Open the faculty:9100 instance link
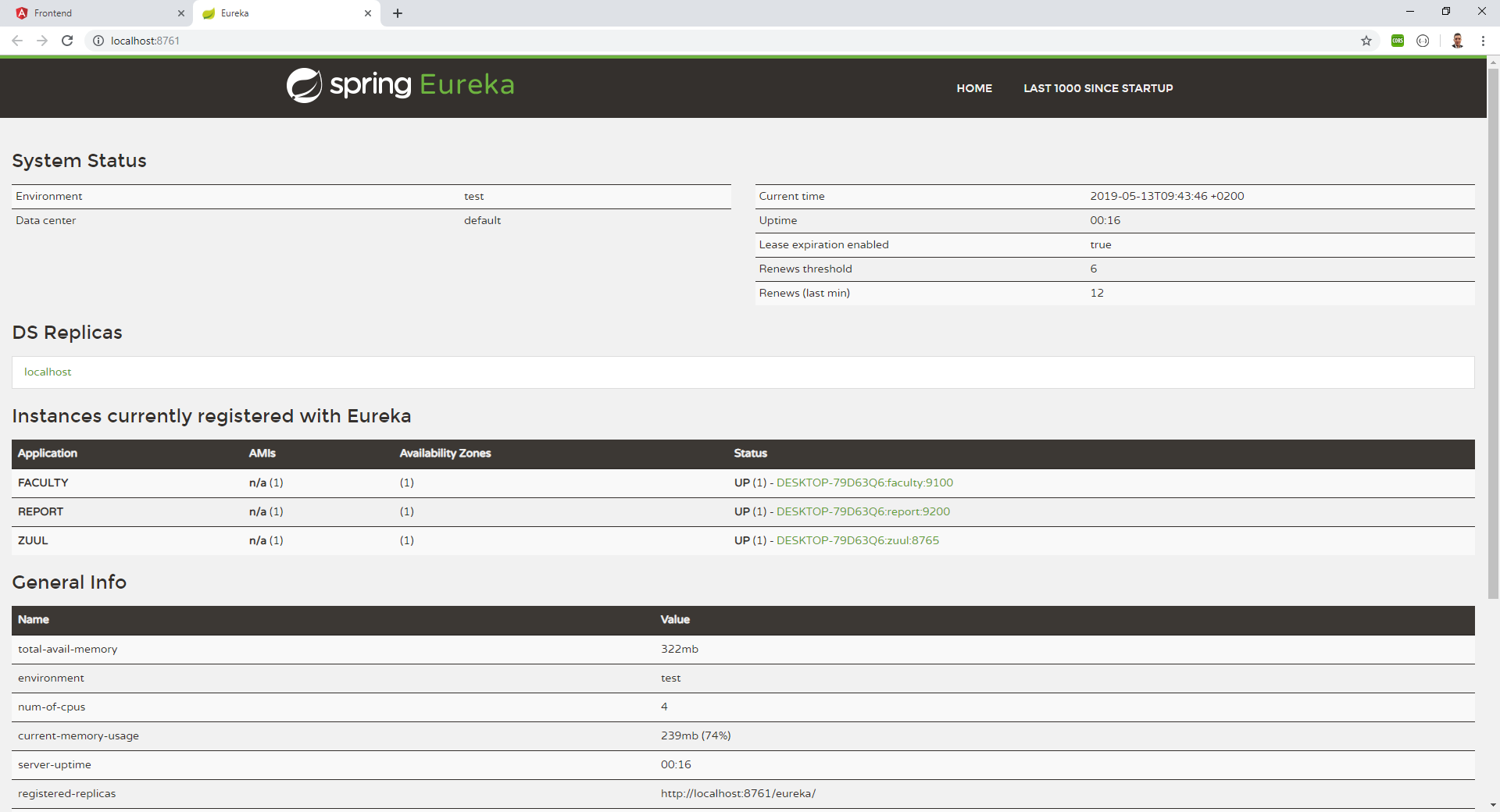1500x812 pixels. [865, 483]
